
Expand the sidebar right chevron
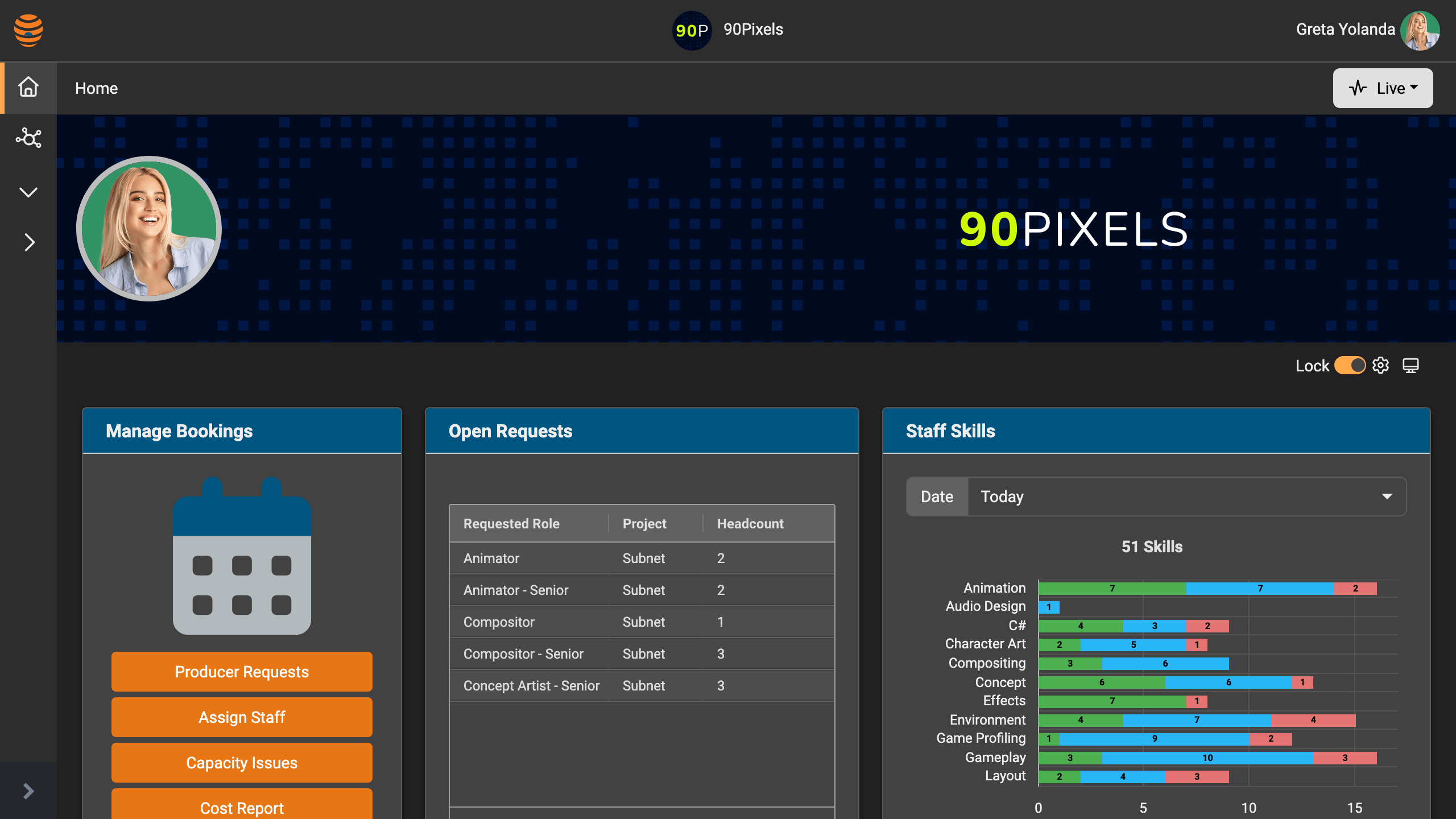(30, 242)
